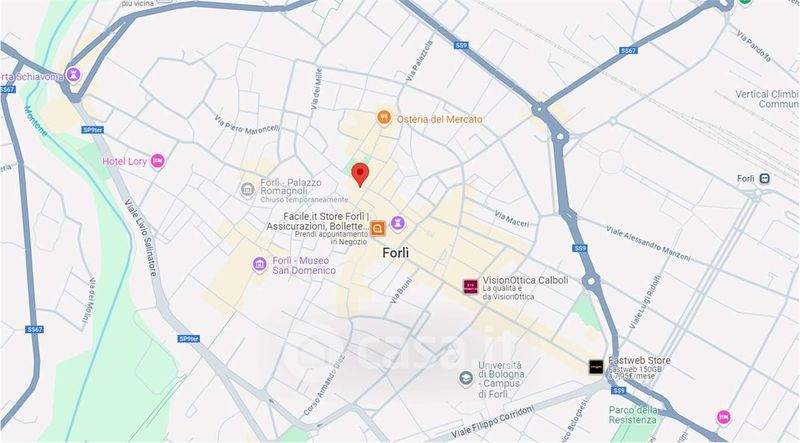Click the purple landmark icon above Forlì label
This screenshot has height=443, width=800.
[x=398, y=223]
